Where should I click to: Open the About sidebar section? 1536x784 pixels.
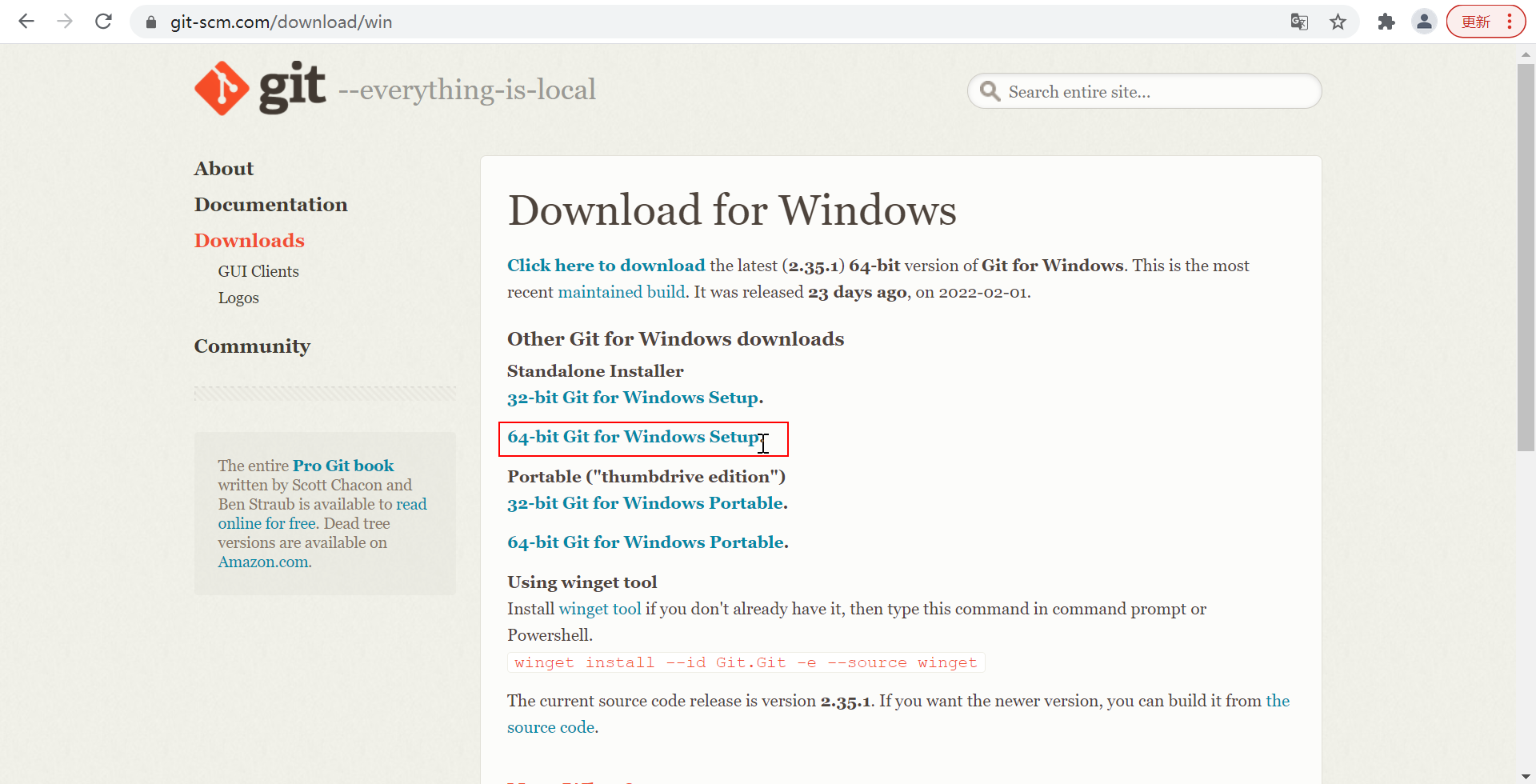tap(224, 169)
